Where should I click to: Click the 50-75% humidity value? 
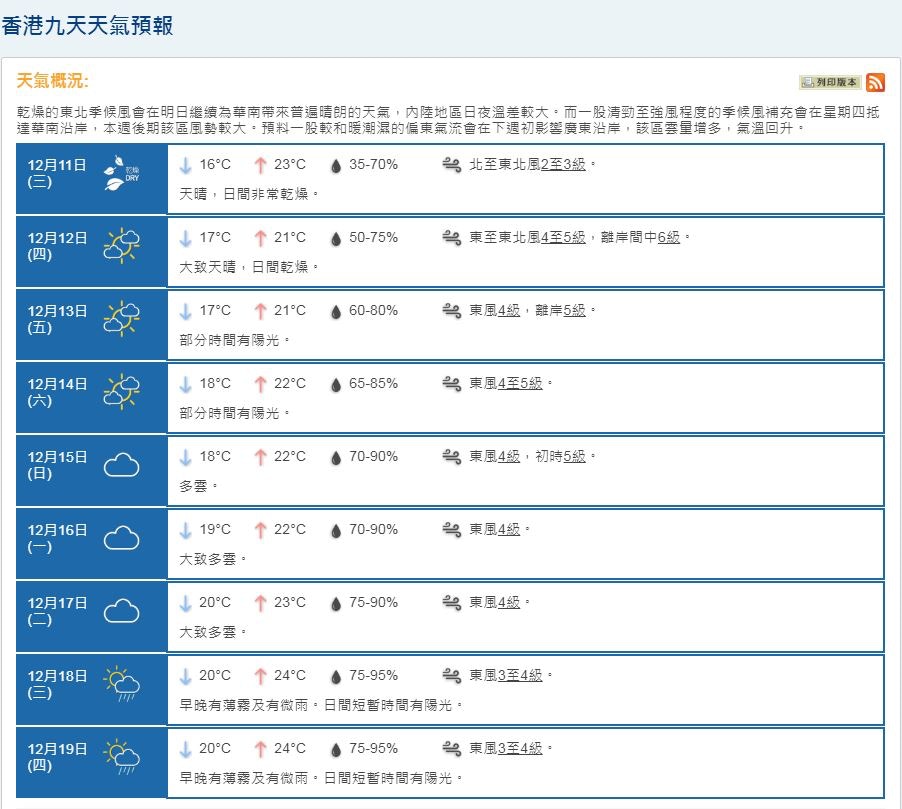[373, 238]
